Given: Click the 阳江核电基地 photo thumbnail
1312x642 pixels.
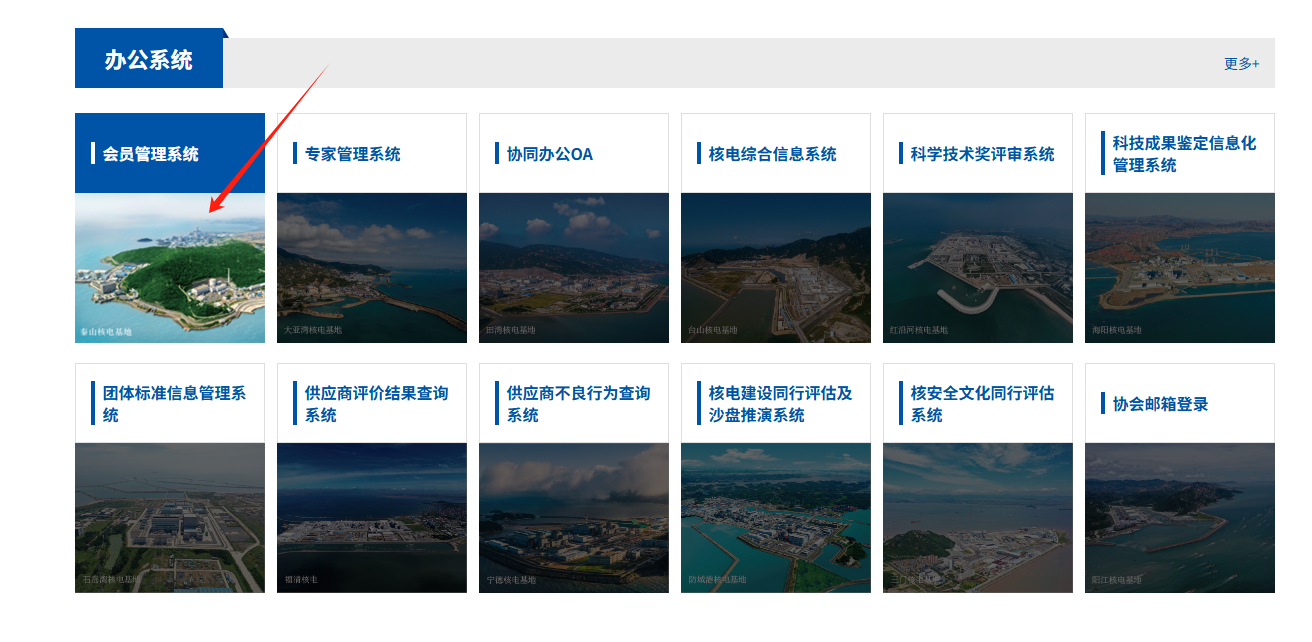Looking at the screenshot, I should point(1180,518).
